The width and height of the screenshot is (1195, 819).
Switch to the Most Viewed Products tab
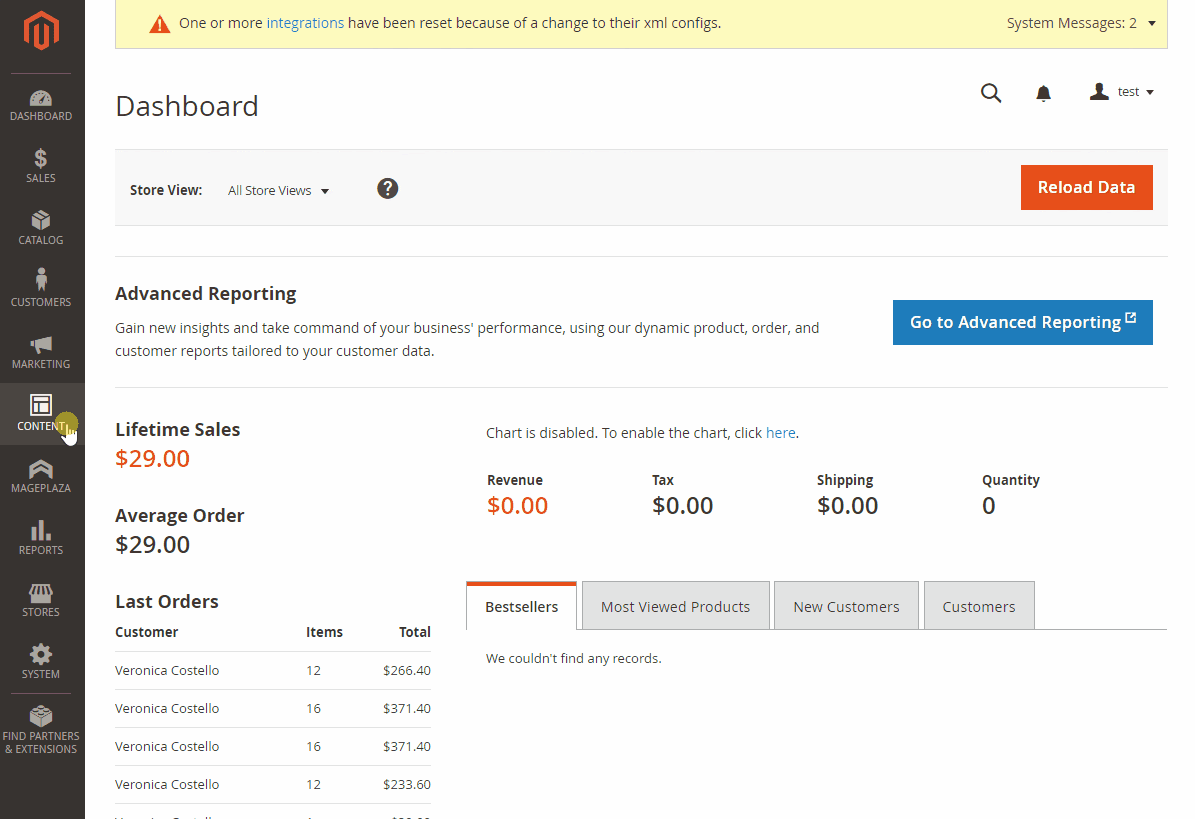click(x=675, y=606)
